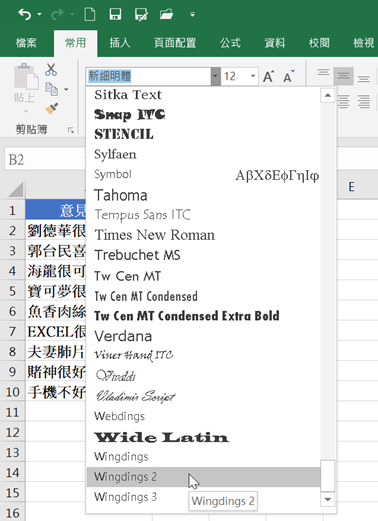Click the save-as icon with pencil
This screenshot has height=521, width=378.
click(x=141, y=15)
